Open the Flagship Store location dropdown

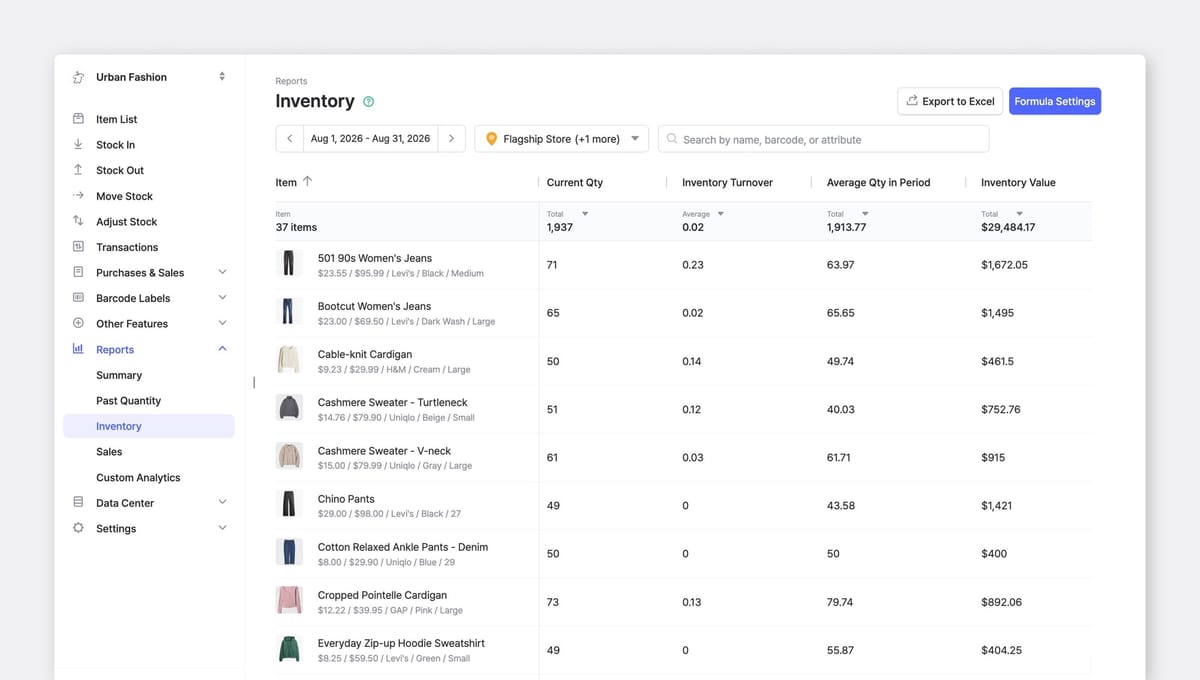coord(562,139)
